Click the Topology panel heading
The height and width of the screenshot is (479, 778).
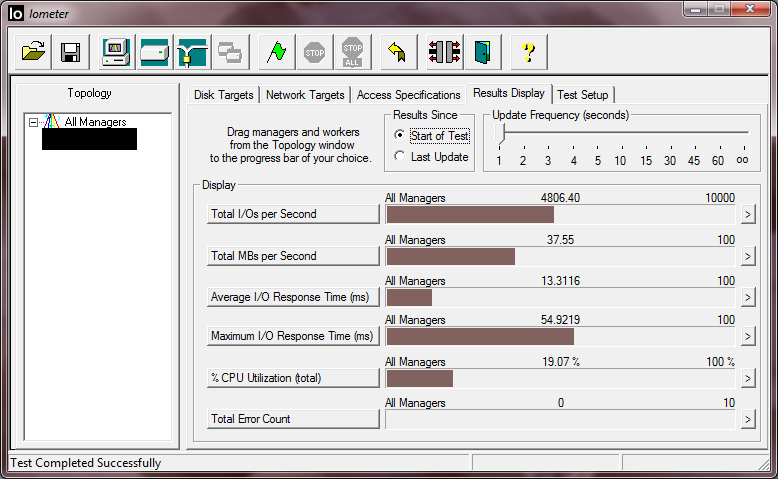pyautogui.click(x=89, y=93)
